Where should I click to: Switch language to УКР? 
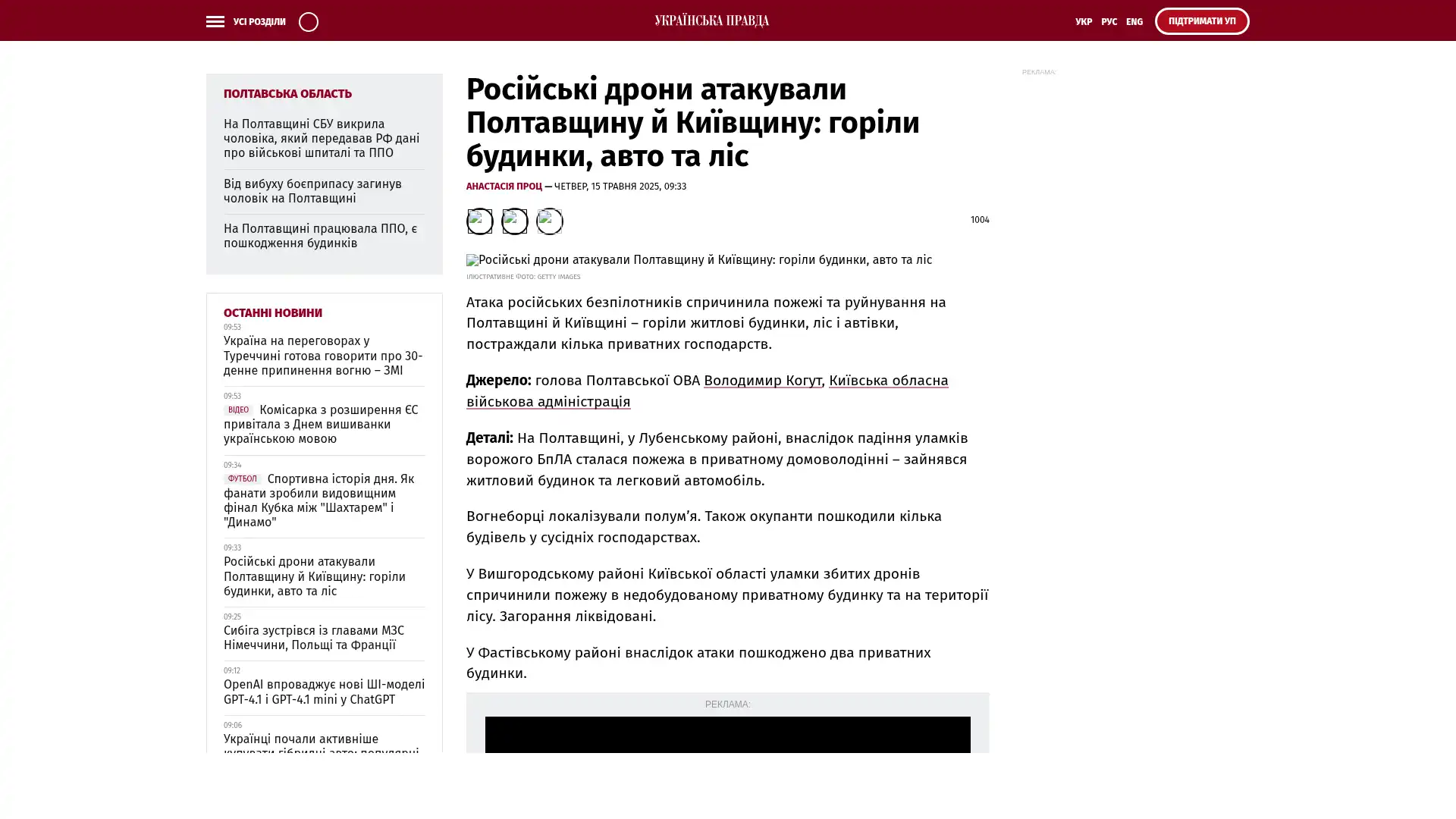[1083, 22]
